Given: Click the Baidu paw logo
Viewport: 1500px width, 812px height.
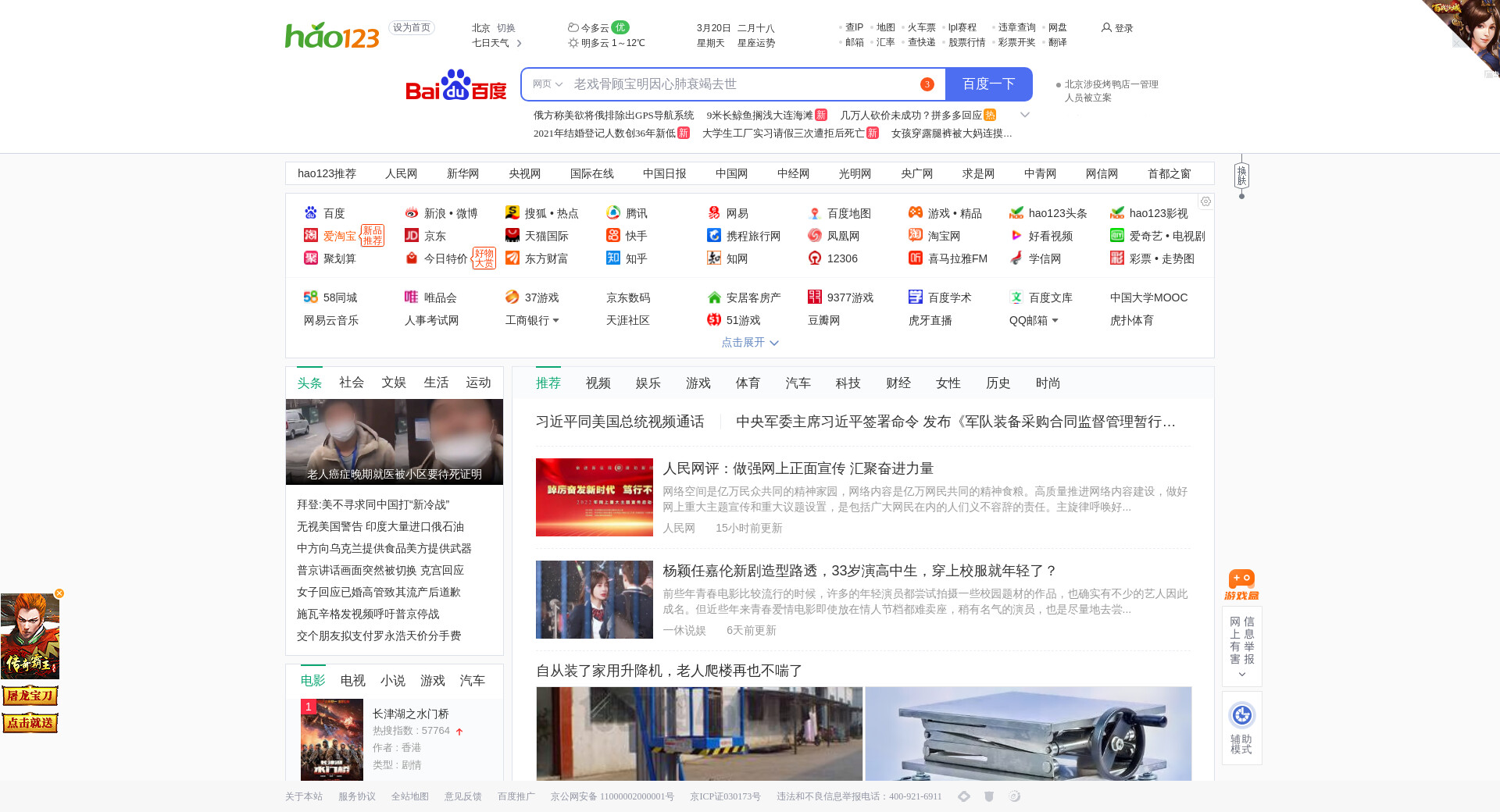Looking at the screenshot, I should (456, 85).
